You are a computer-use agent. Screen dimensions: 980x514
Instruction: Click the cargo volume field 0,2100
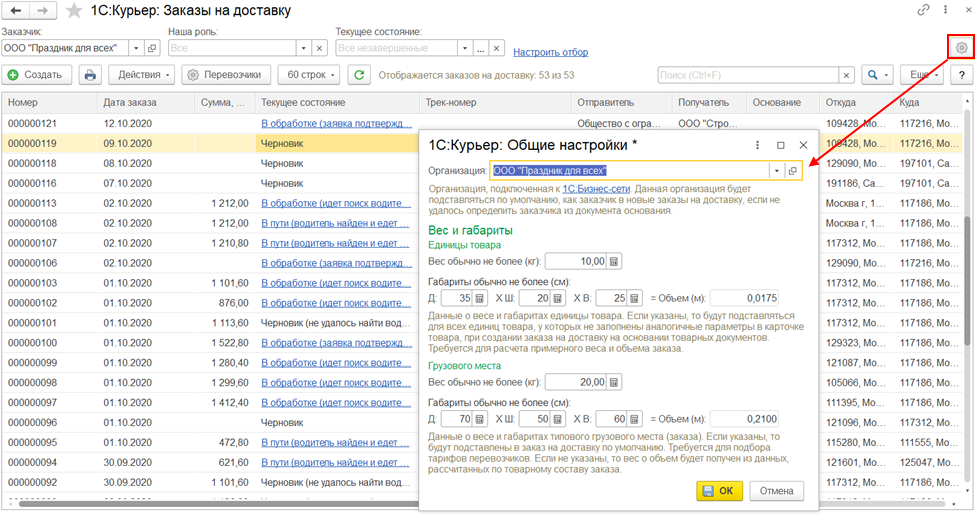(x=744, y=419)
